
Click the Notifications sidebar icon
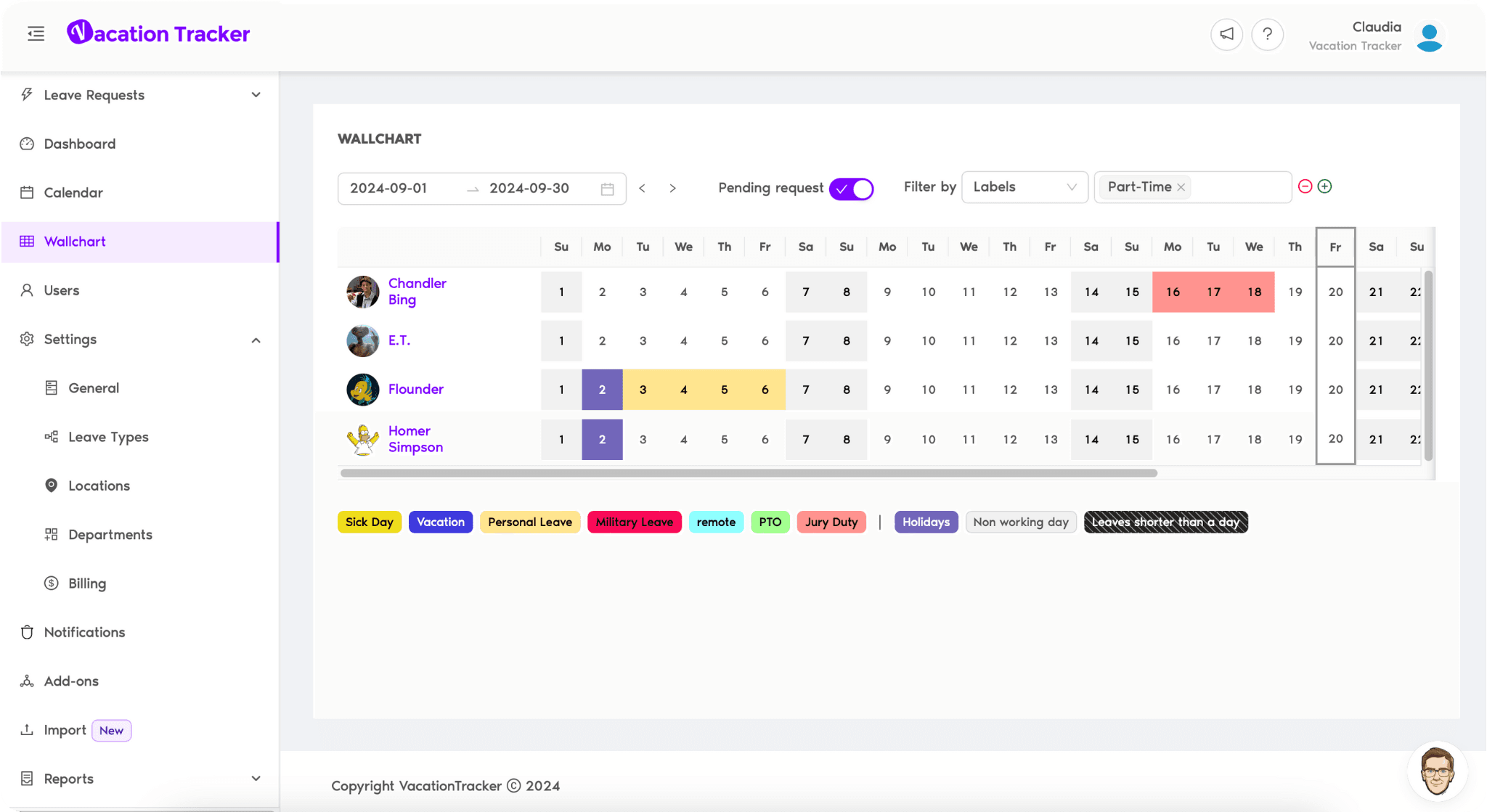tap(27, 632)
